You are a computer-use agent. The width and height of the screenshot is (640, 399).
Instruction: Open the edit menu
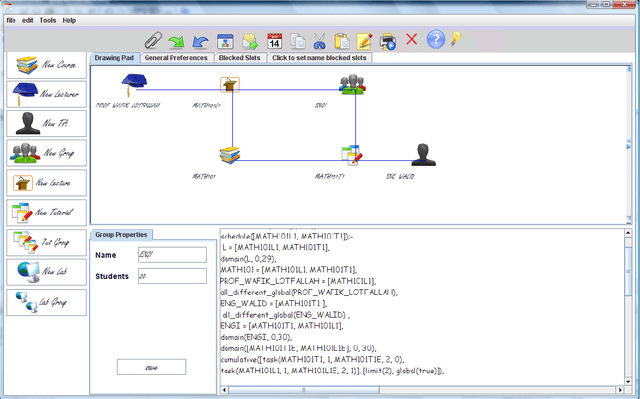(x=27, y=20)
